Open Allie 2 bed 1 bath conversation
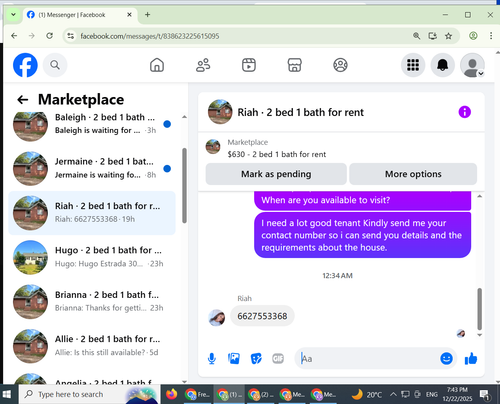This screenshot has width=500, height=404. click(92, 346)
